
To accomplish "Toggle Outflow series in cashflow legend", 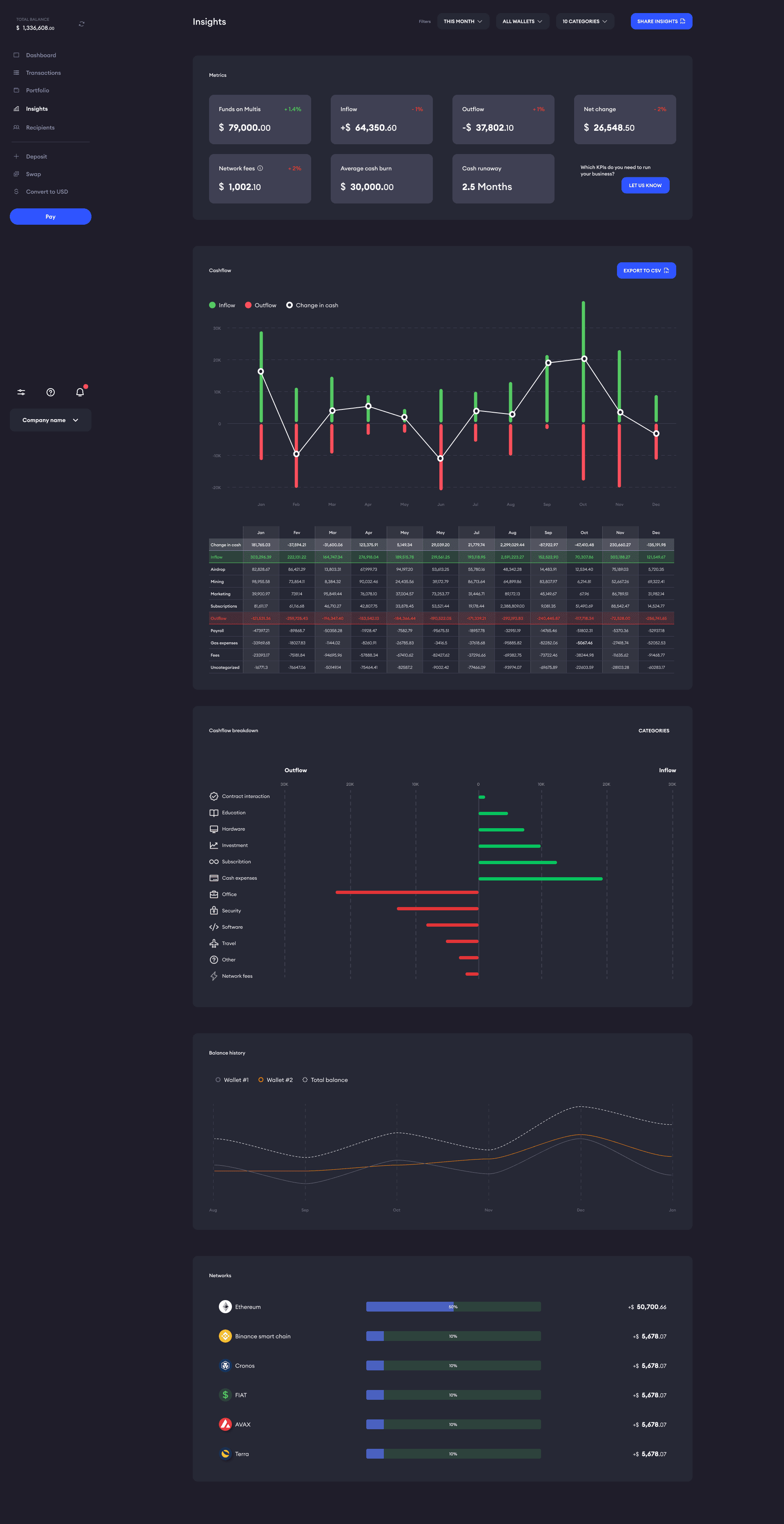I will [261, 305].
